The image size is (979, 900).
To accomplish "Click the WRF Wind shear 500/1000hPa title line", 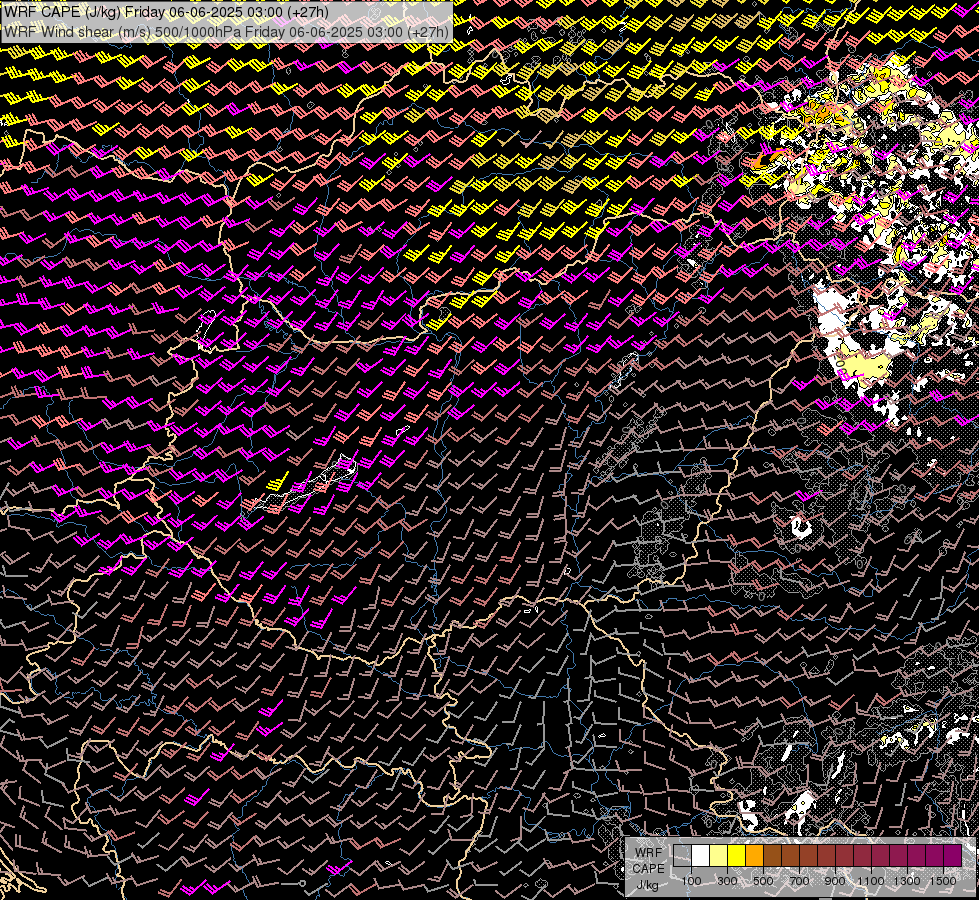I will click(x=225, y=31).
